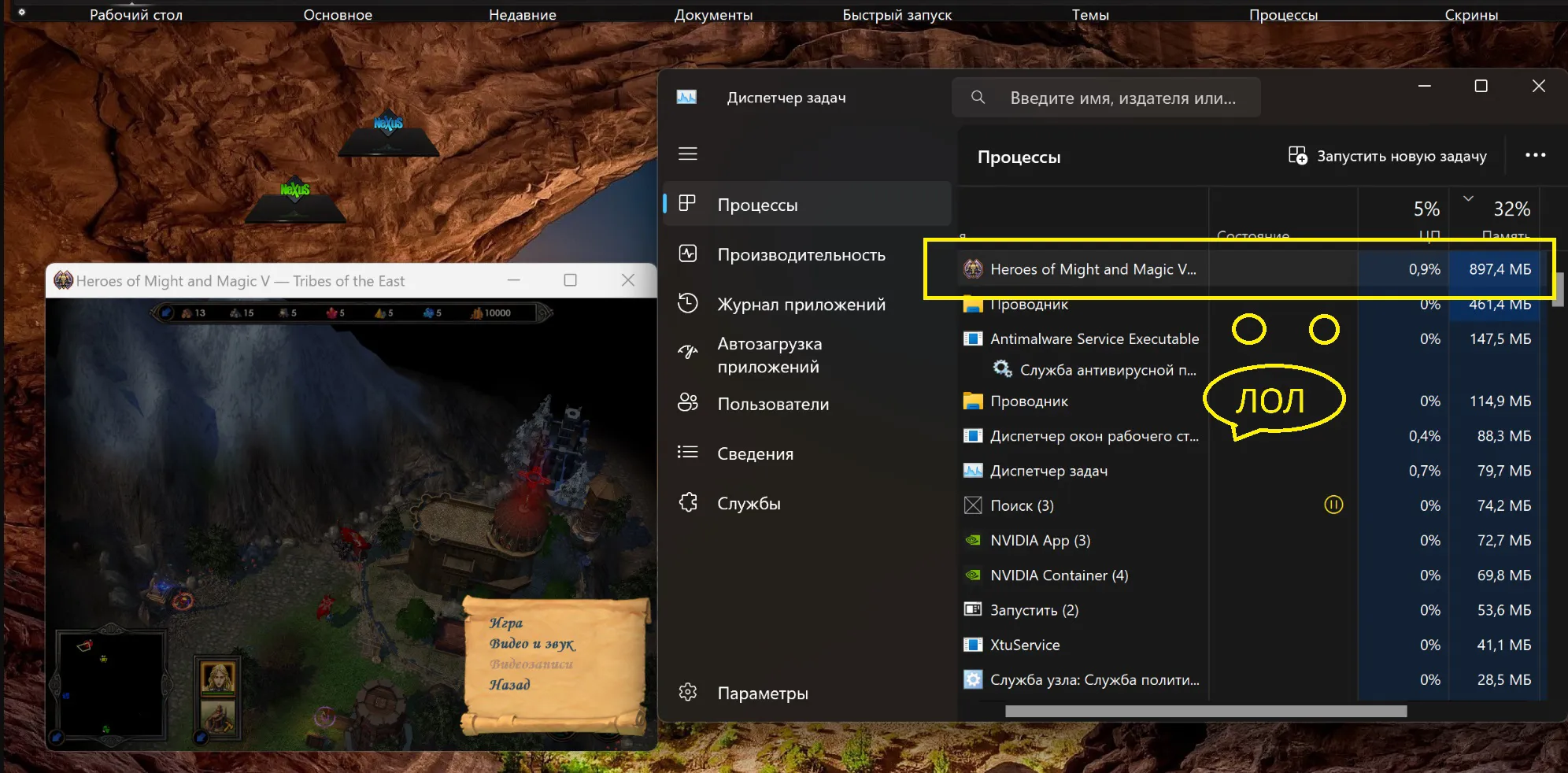Viewport: 1568px width, 773px height.
Task: Open the Services puzzle icon
Action: pos(688,502)
